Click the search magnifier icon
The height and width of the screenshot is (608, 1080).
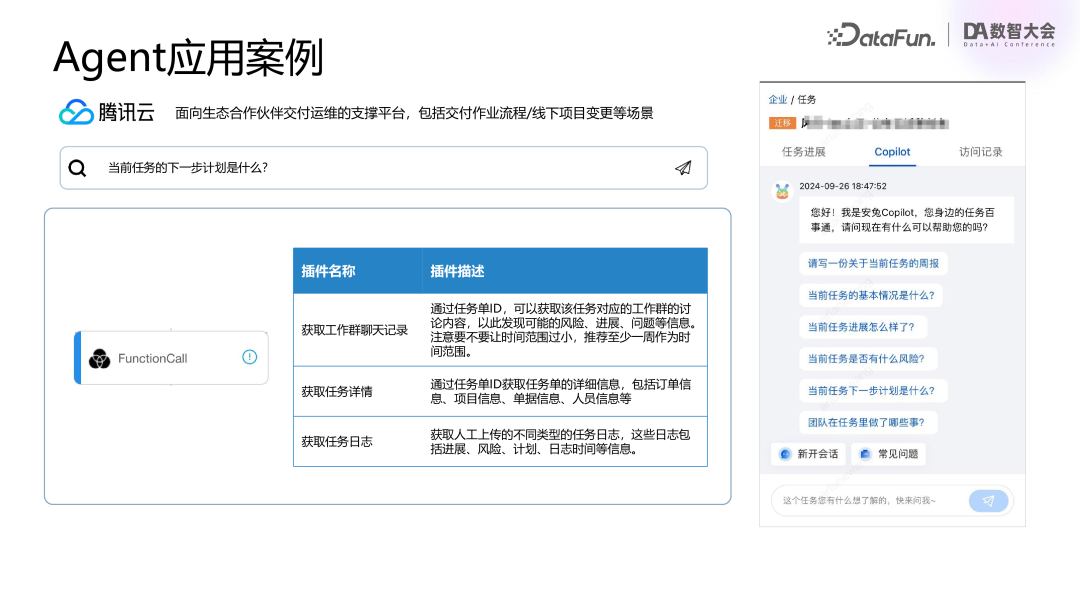pyautogui.click(x=77, y=167)
